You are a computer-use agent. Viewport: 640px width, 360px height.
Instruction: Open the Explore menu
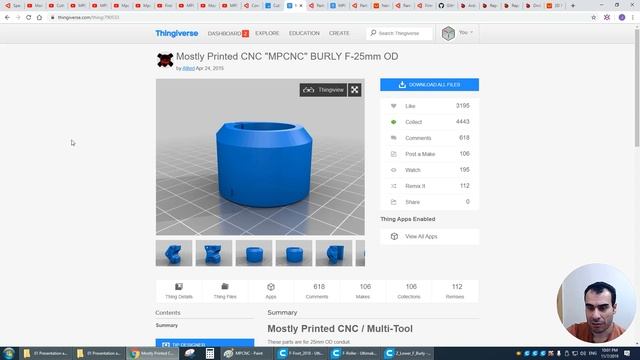tap(267, 33)
